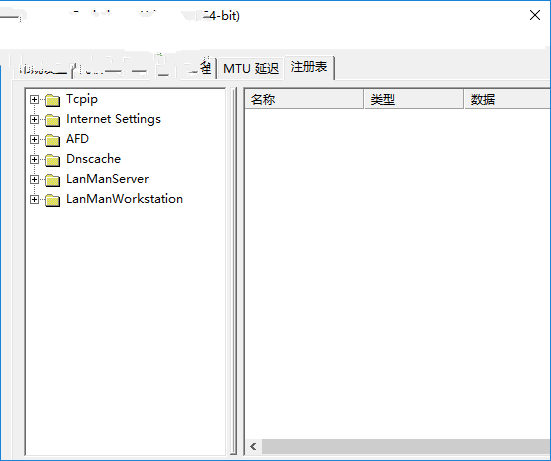Click the 名称 column header
The image size is (551, 461).
(x=304, y=99)
